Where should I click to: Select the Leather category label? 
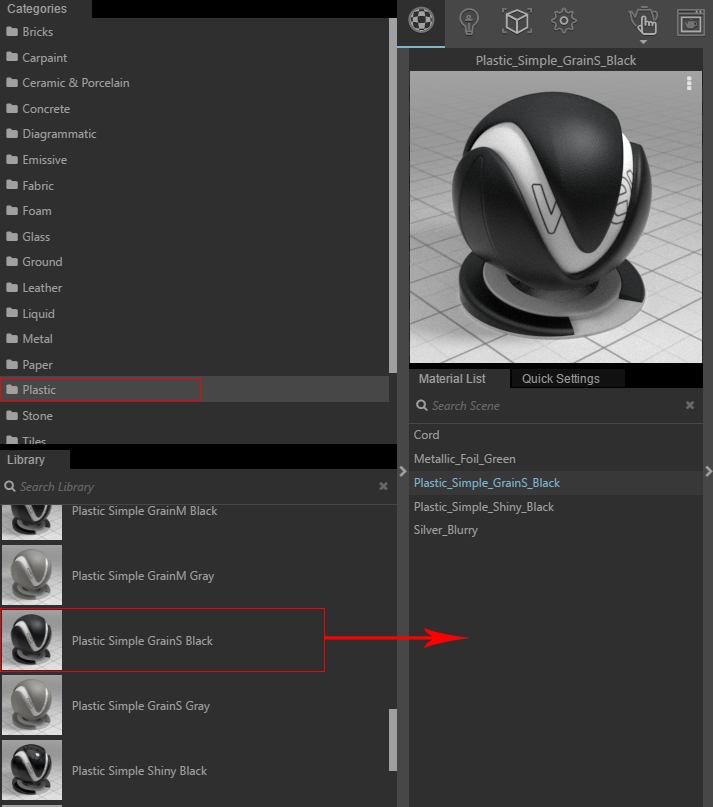42,288
